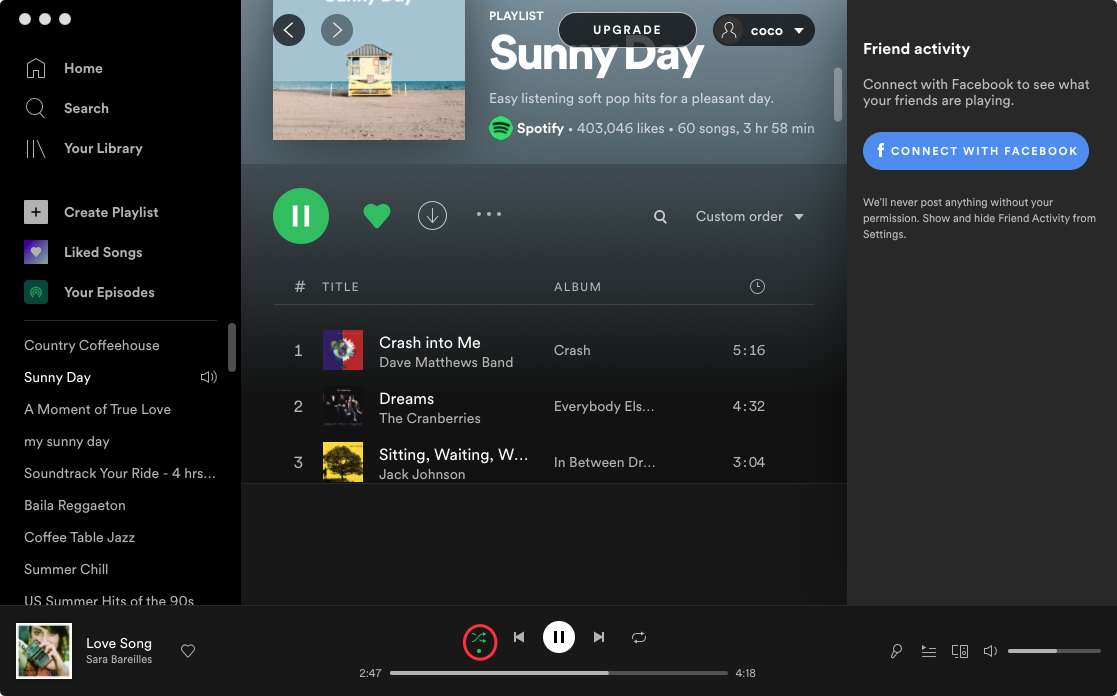Click the sidebar playlist list scrollbar

pos(232,348)
